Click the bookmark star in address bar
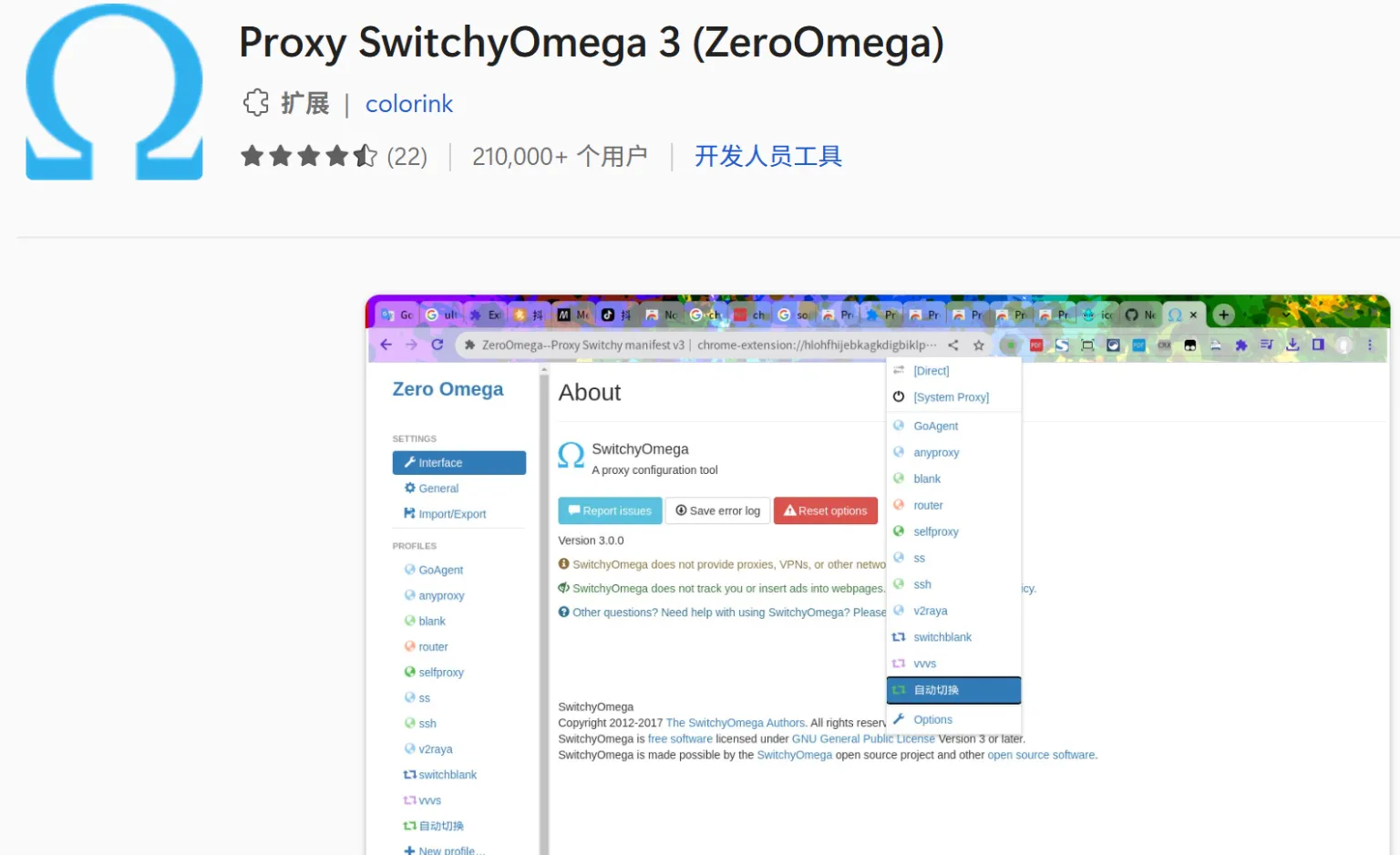 [x=979, y=345]
